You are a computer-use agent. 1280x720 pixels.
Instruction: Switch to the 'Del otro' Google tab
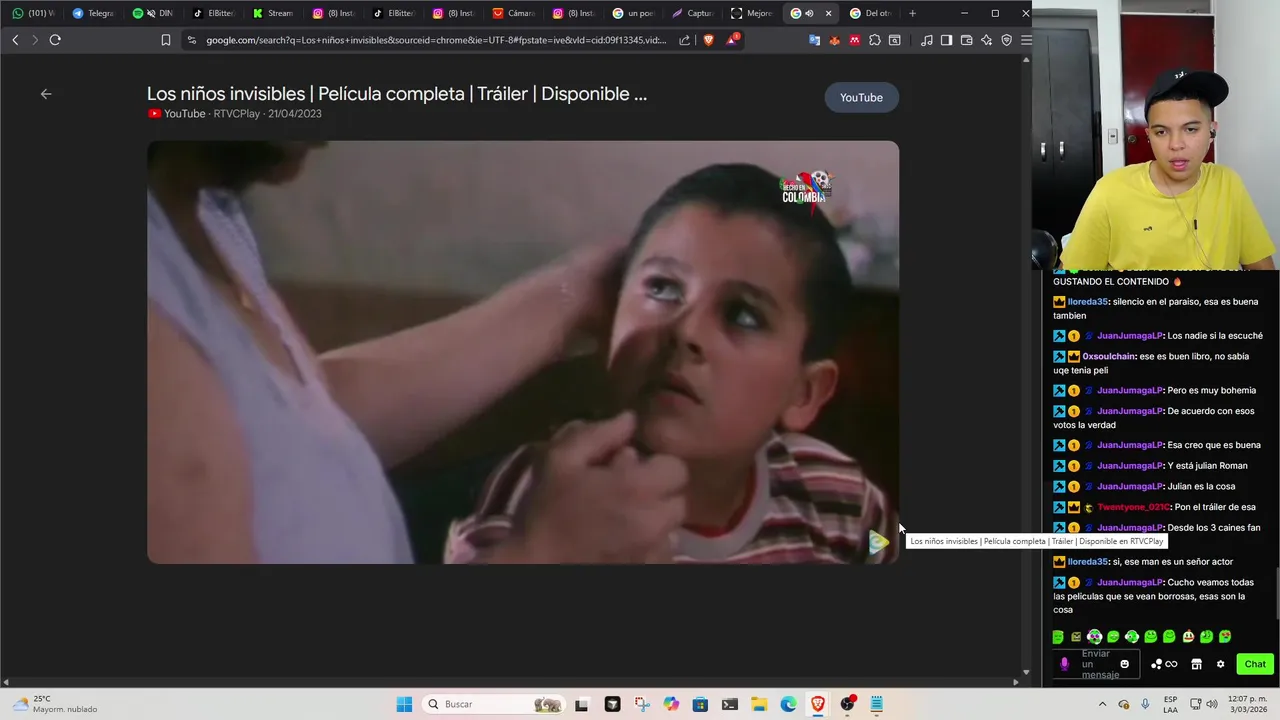click(871, 13)
